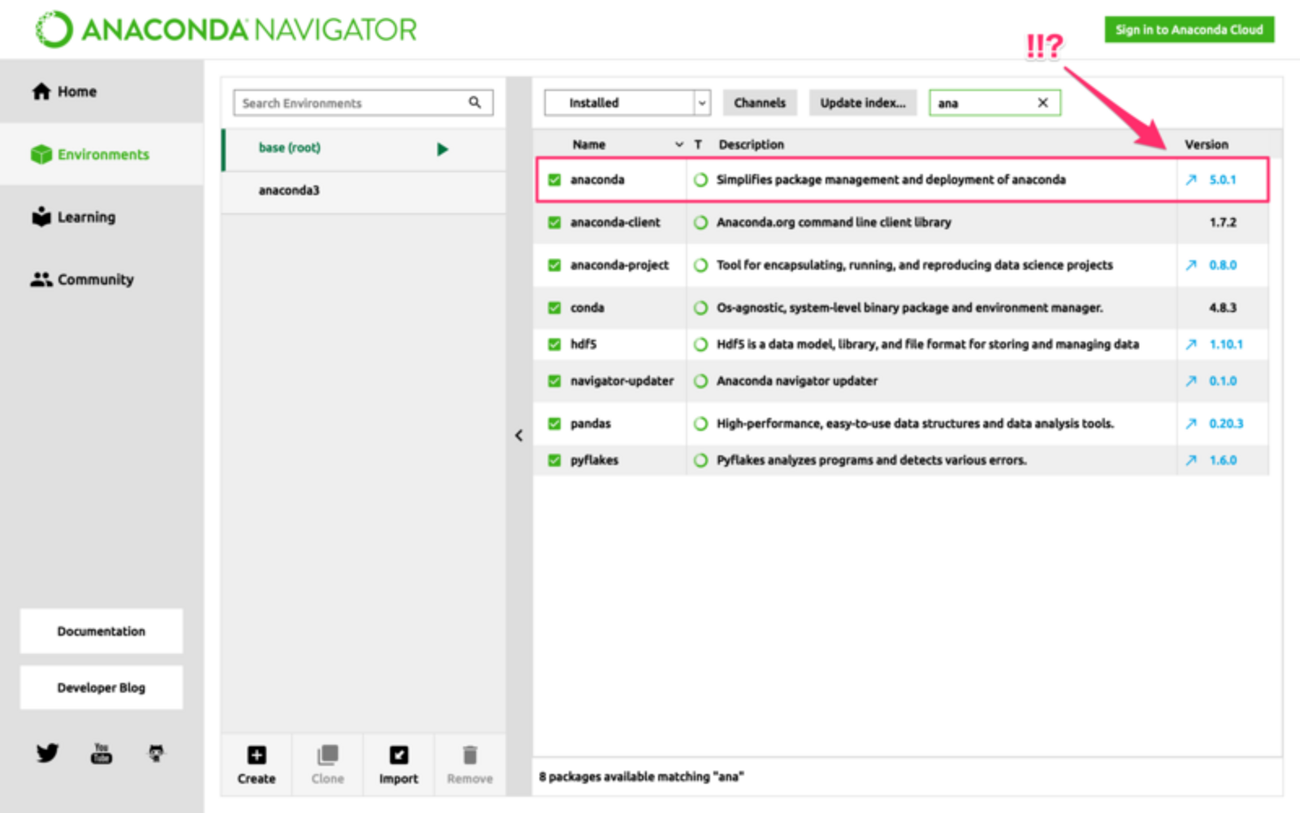The width and height of the screenshot is (1300, 813).
Task: Click the upgrade arrow for pyflakes 1.6.0
Action: (x=1191, y=460)
